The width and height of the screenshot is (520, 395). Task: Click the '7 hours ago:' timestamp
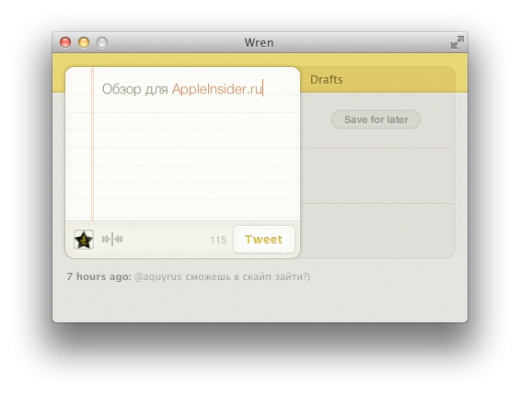coord(99,276)
